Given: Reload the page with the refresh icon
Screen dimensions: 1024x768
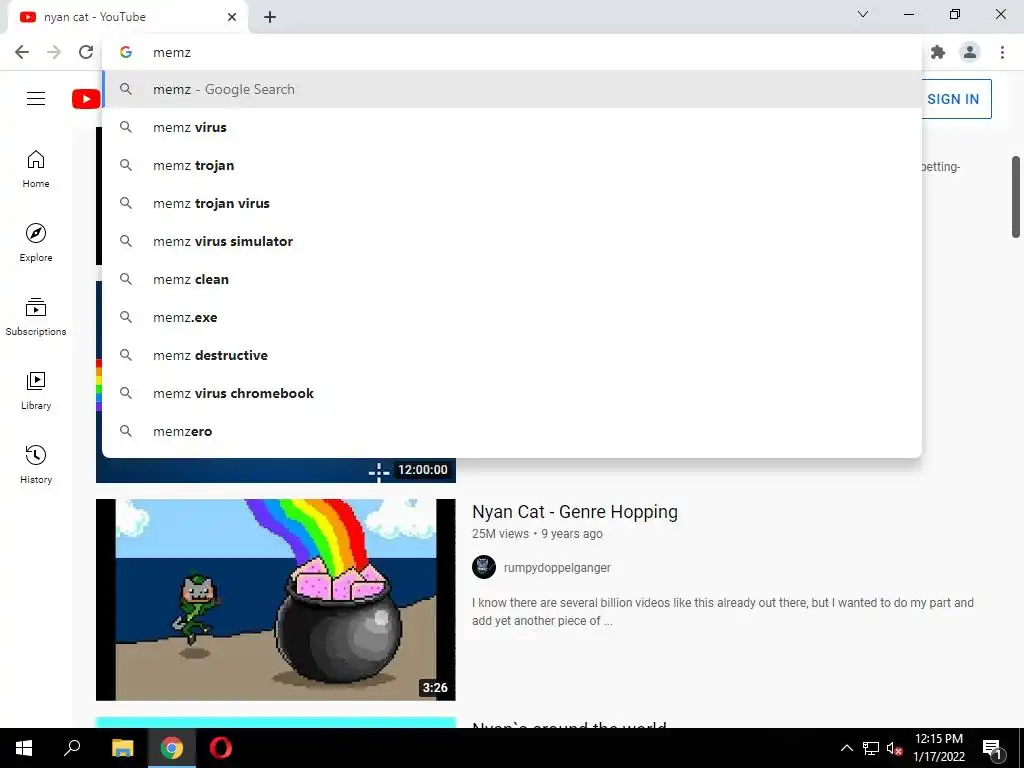Looking at the screenshot, I should point(86,52).
